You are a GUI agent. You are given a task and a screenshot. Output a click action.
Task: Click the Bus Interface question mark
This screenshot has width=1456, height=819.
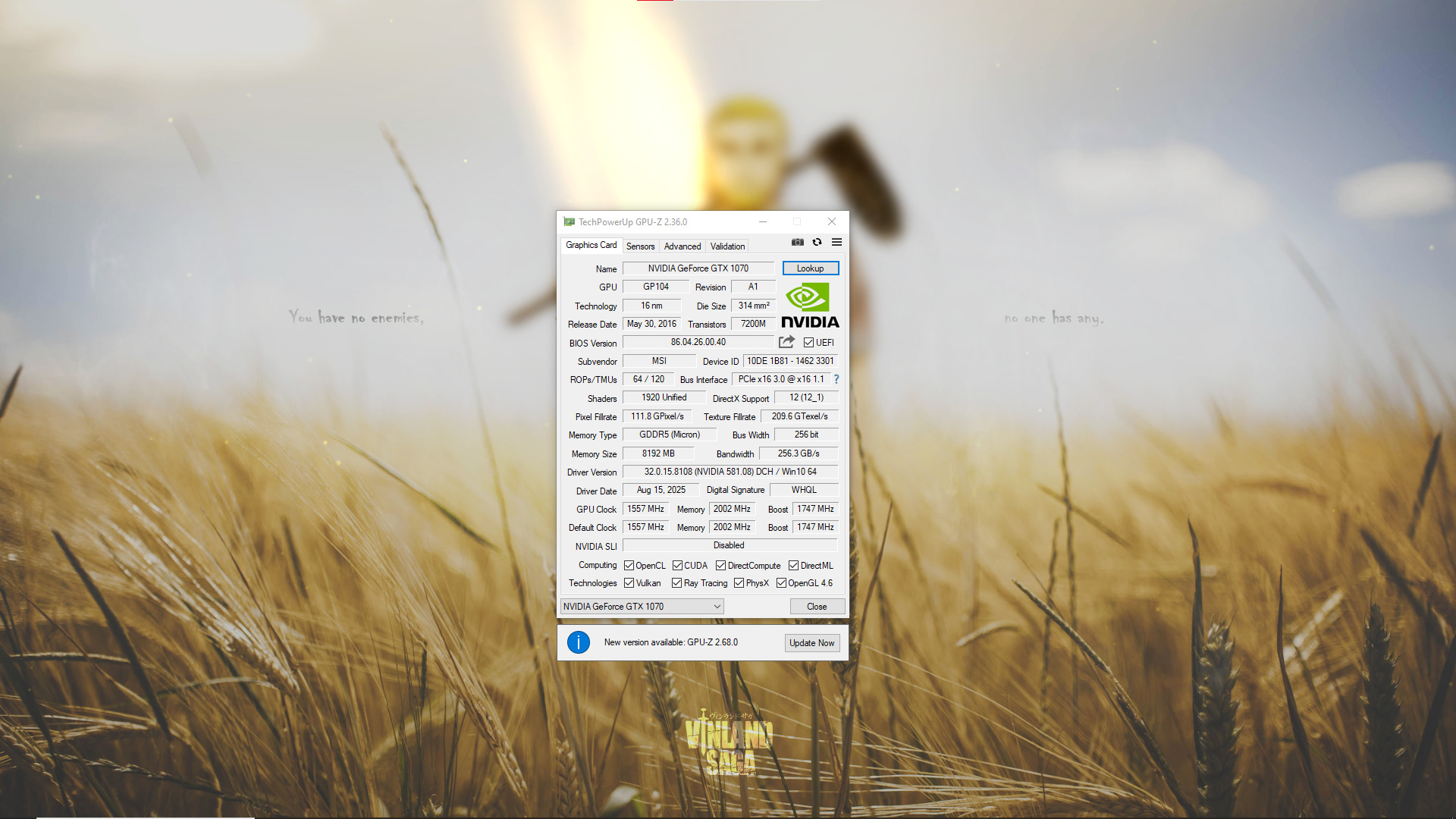click(x=836, y=379)
